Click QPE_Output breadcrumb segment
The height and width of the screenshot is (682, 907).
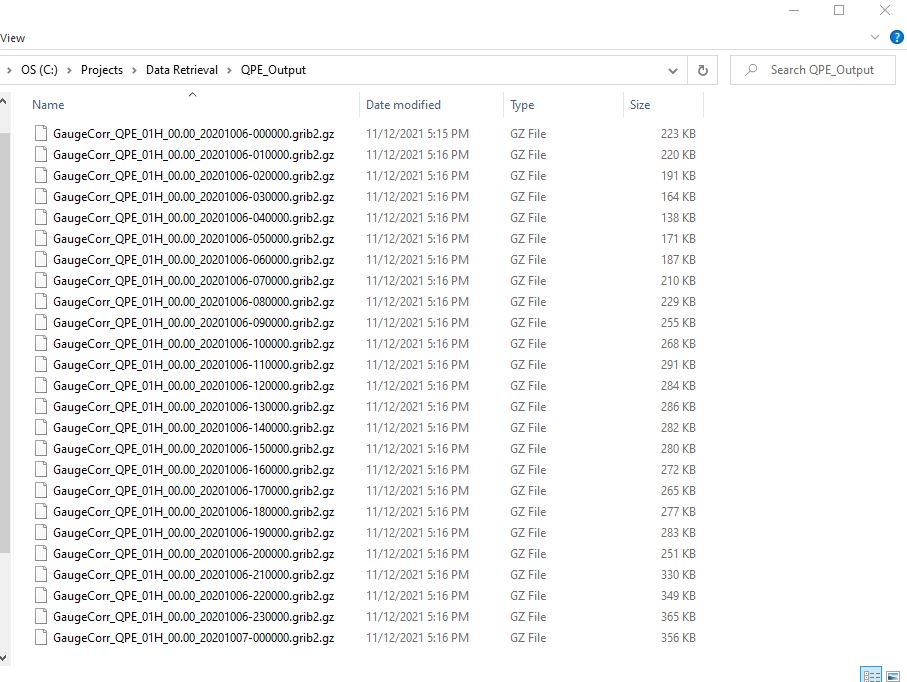tap(273, 70)
